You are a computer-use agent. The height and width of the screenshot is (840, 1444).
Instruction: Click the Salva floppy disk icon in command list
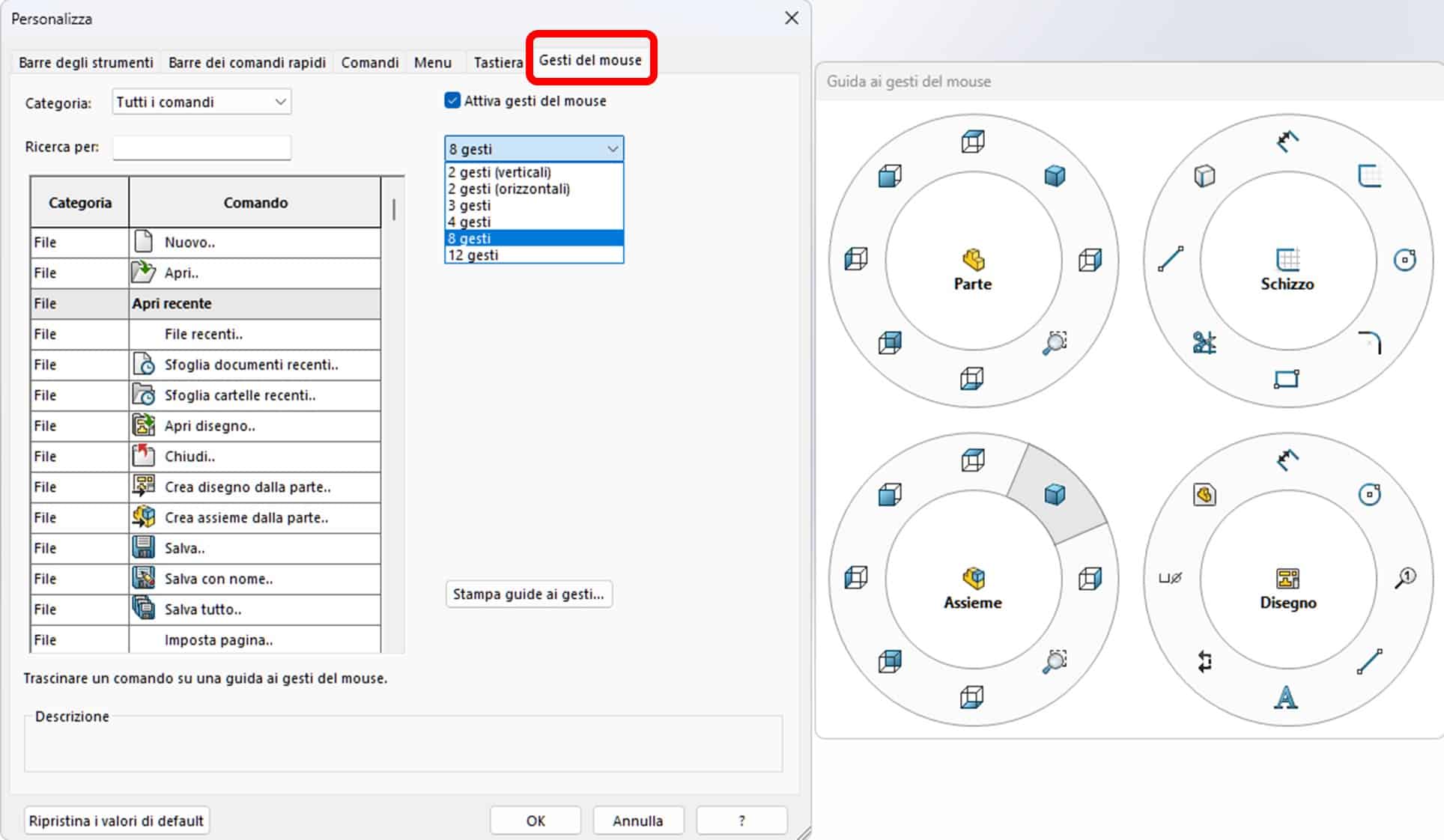pyautogui.click(x=143, y=548)
